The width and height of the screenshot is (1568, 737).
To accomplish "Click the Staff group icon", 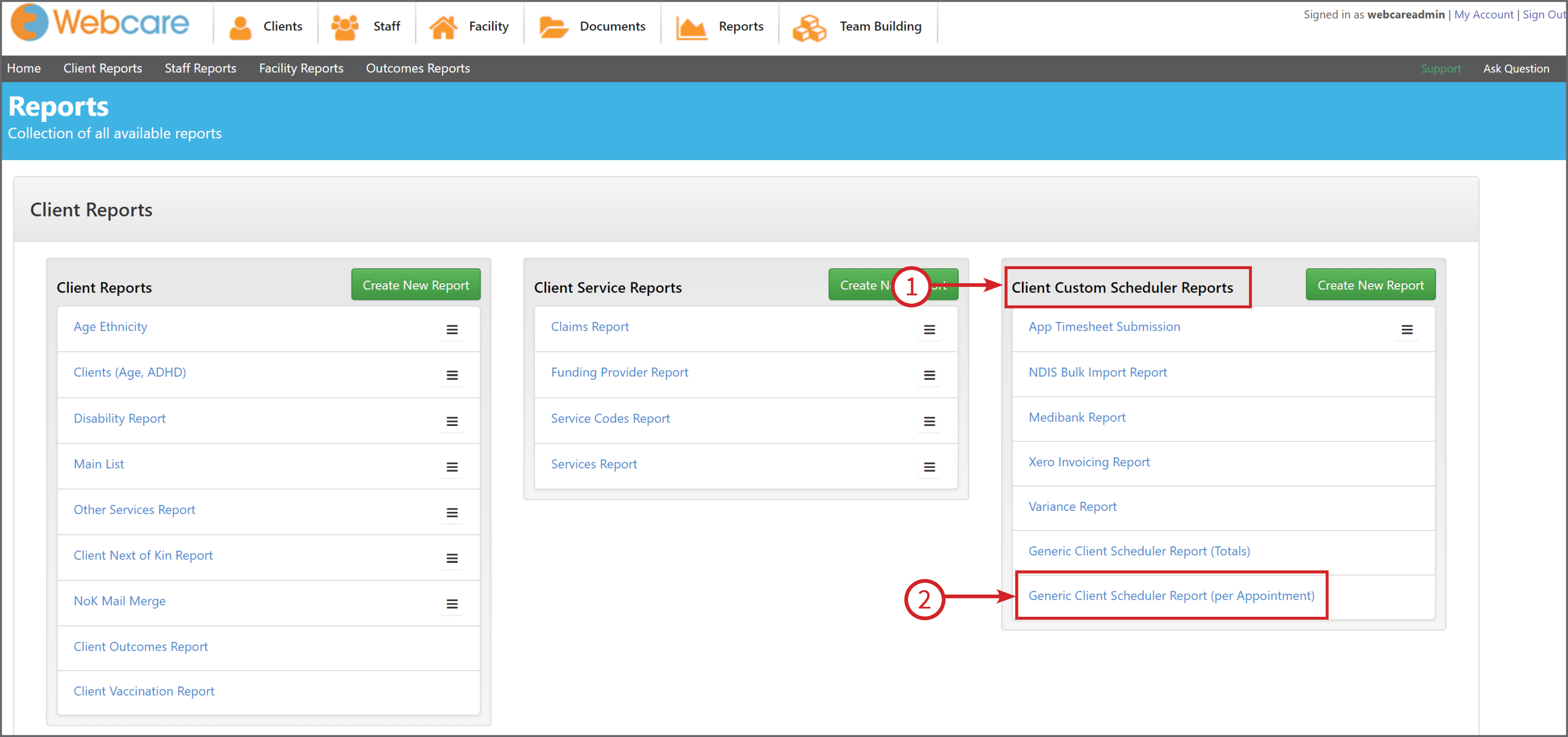I will pyautogui.click(x=345, y=27).
